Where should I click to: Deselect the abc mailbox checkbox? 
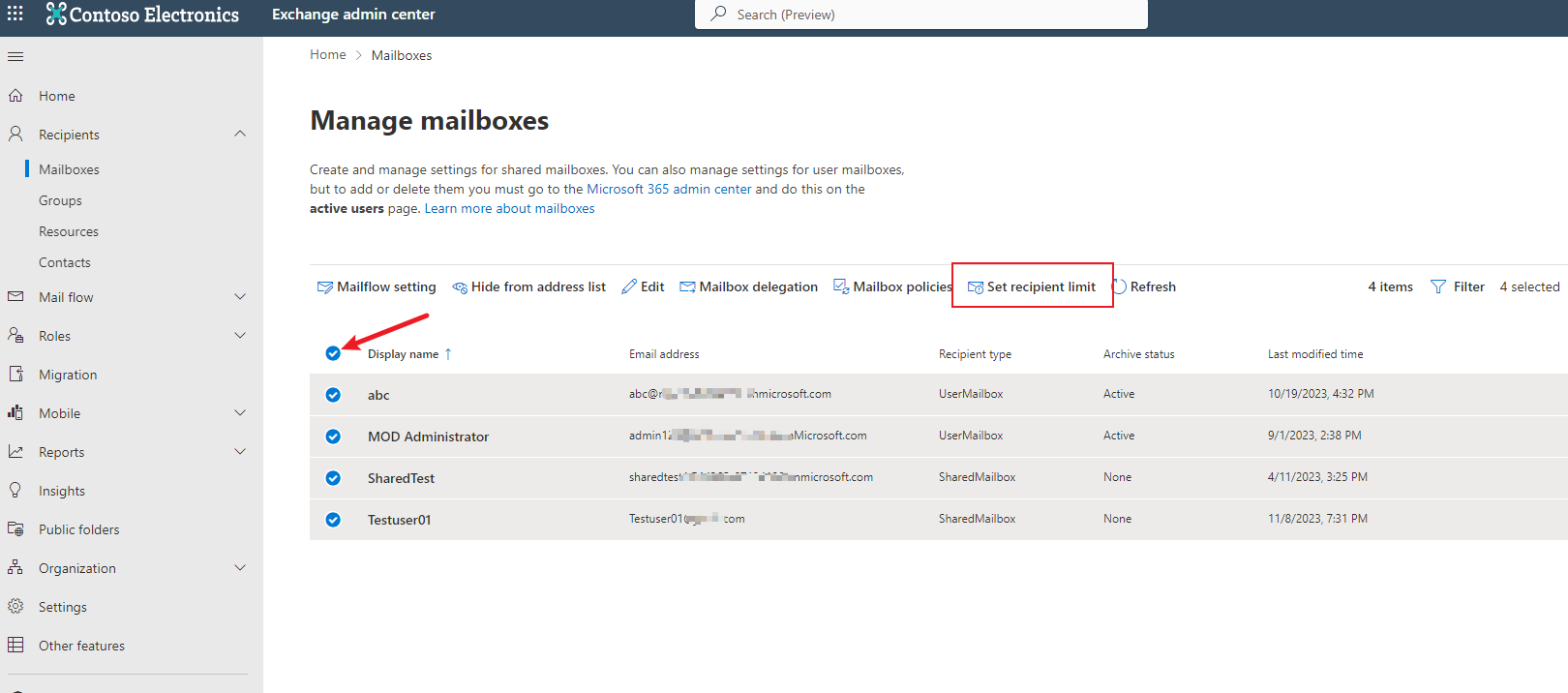point(333,395)
